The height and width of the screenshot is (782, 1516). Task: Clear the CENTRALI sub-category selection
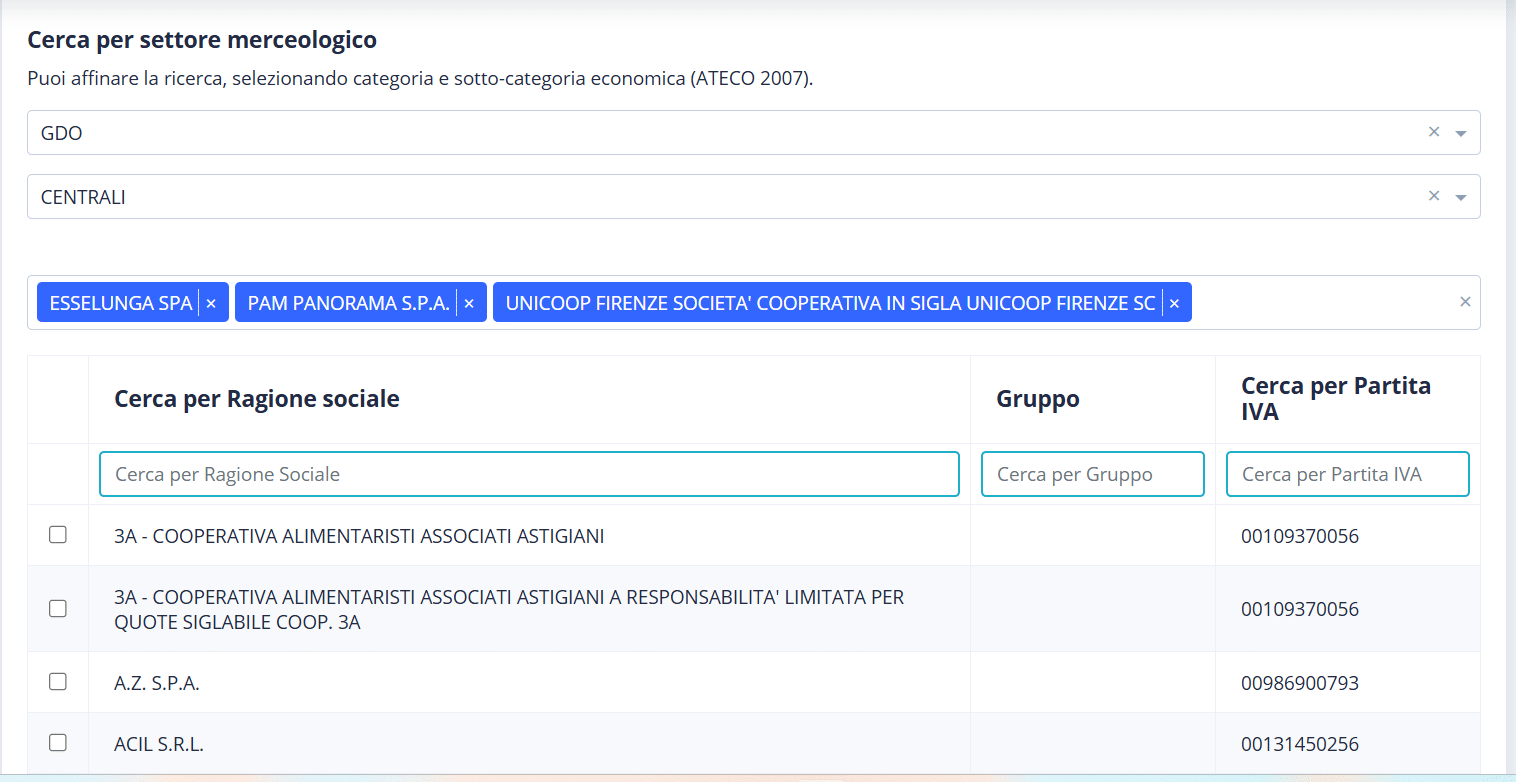click(1434, 196)
